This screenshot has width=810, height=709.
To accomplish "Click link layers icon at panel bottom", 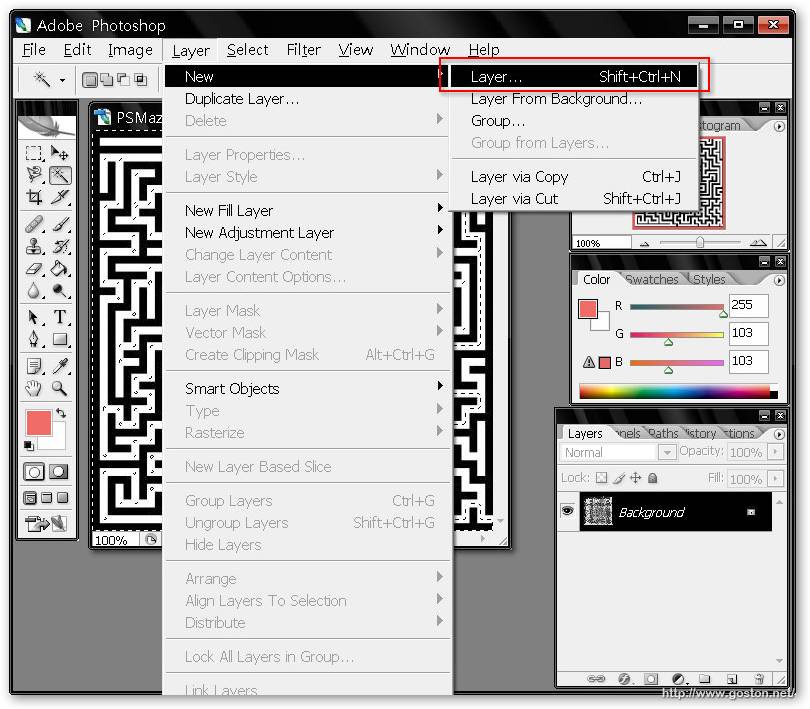I will pyautogui.click(x=596, y=679).
